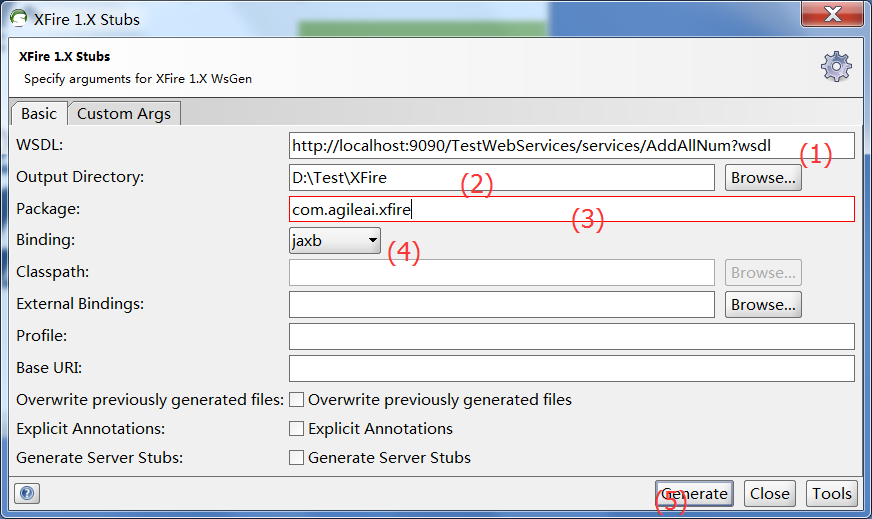Click the Close button at bottom
This screenshot has height=519, width=872.
point(770,493)
